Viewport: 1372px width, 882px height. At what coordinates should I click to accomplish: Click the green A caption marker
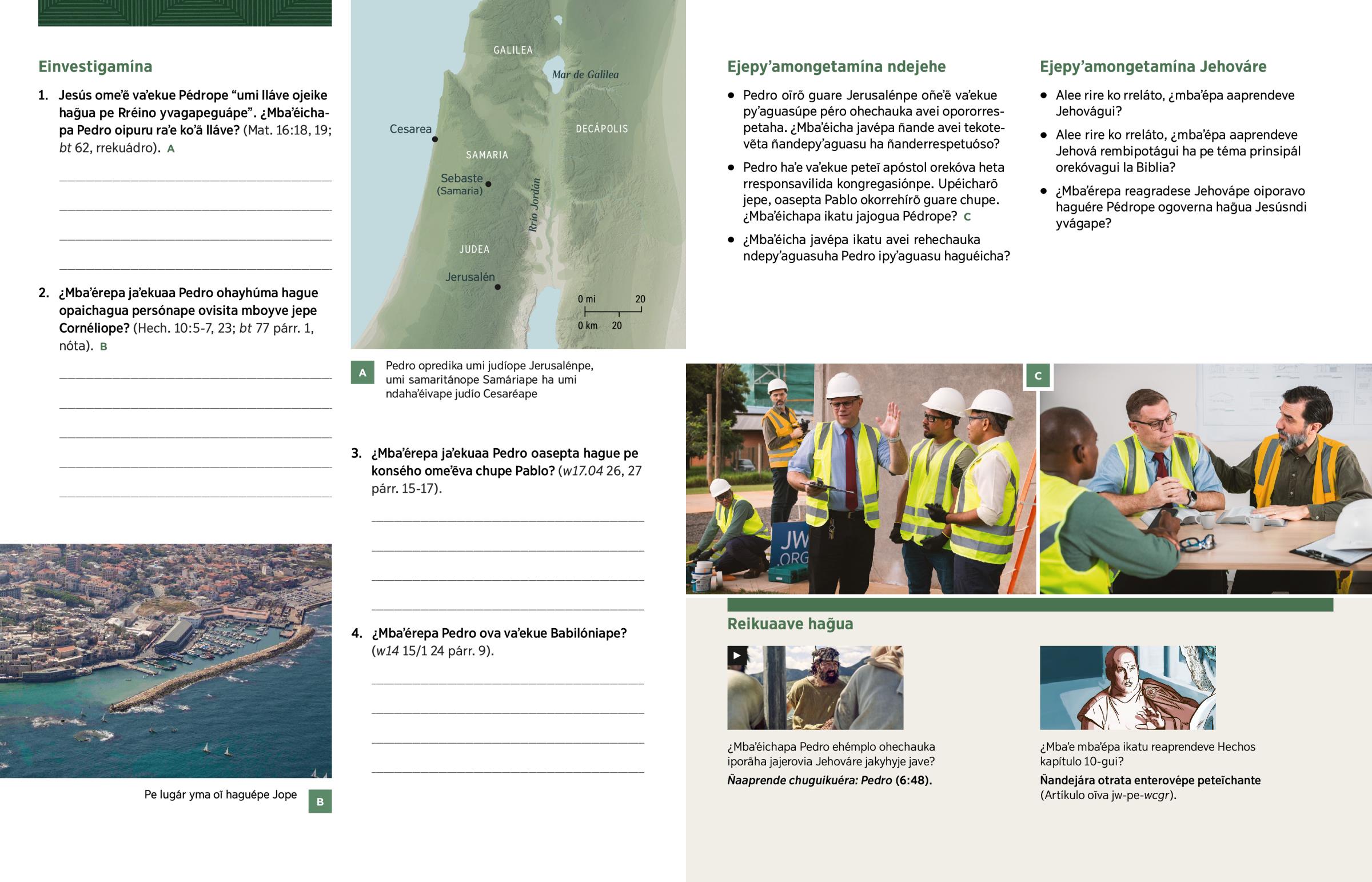(362, 373)
